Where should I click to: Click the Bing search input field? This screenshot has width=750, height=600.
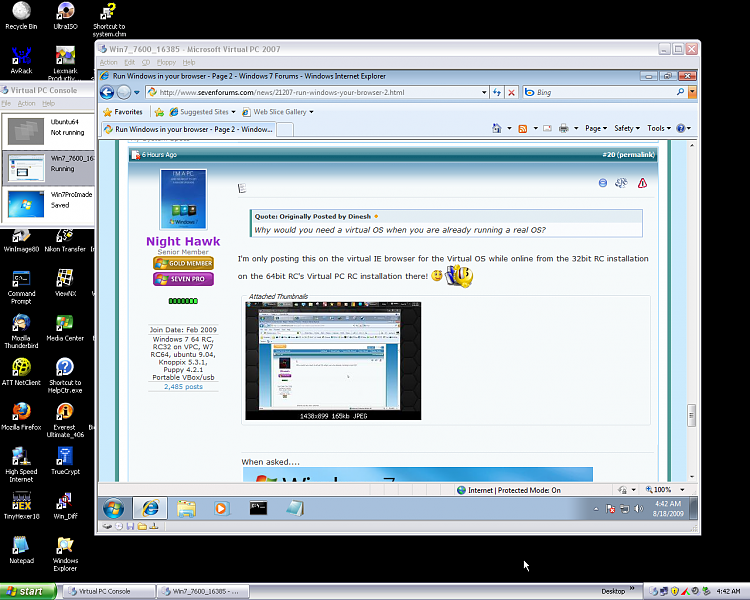(606, 92)
